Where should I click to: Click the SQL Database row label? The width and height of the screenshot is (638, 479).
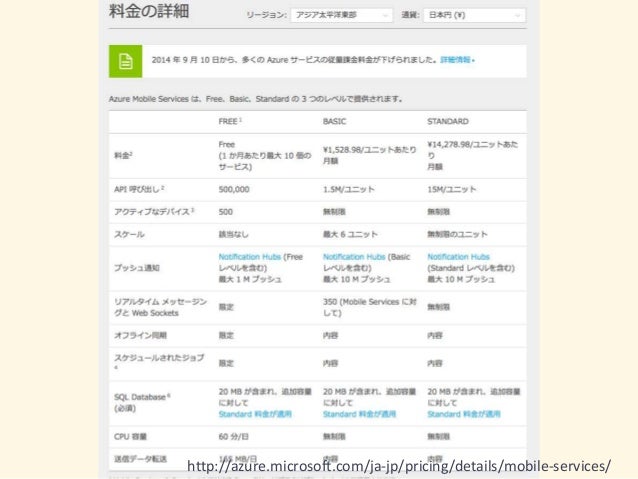[x=142, y=402]
